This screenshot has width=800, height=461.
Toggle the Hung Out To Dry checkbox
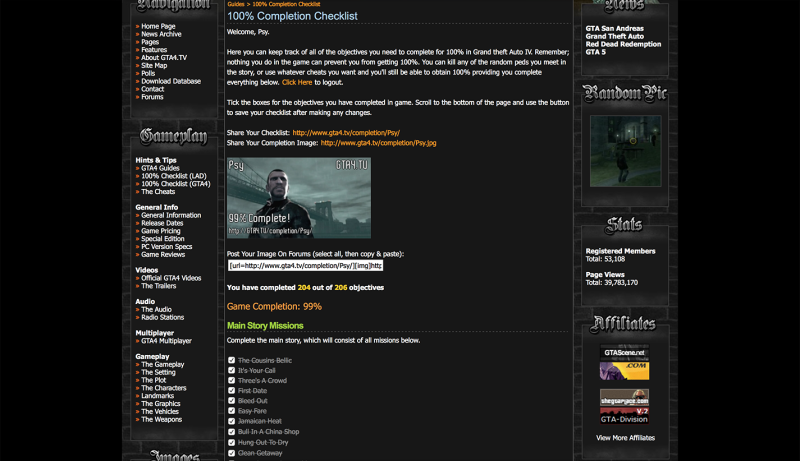tap(232, 442)
